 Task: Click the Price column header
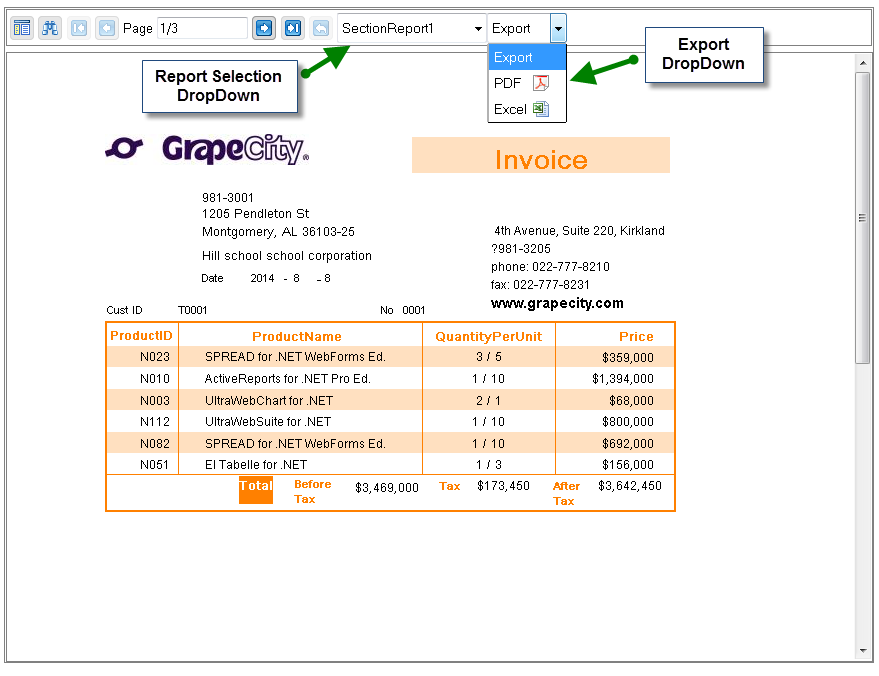pos(636,336)
